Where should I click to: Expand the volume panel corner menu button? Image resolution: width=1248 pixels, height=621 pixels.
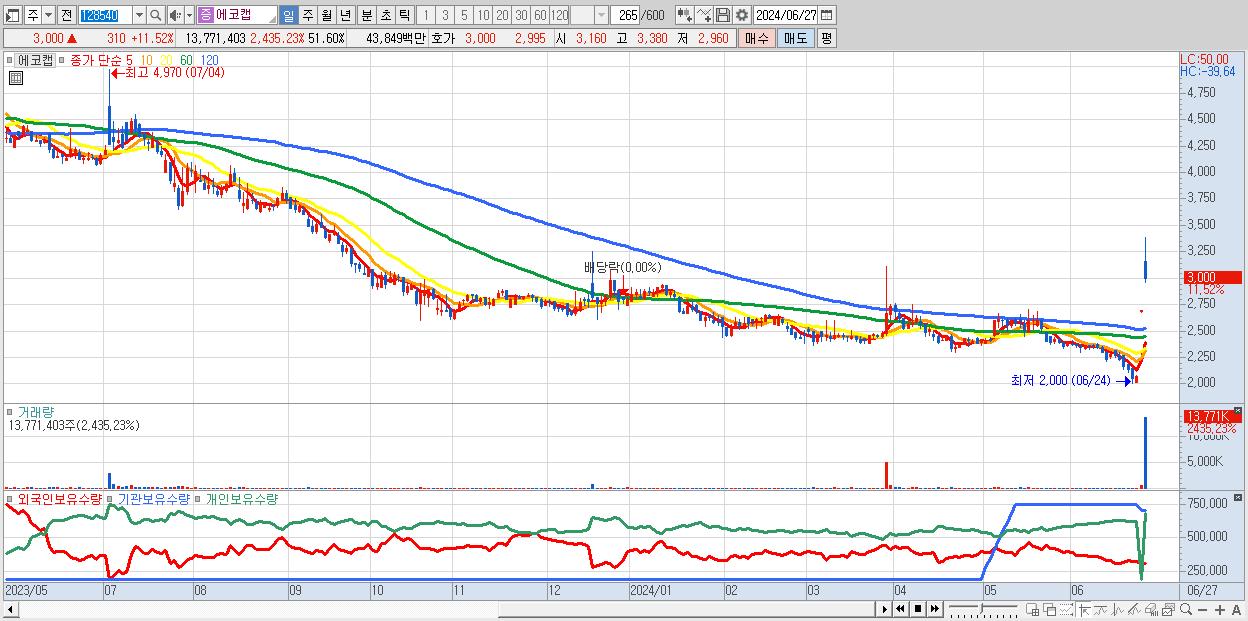[1239, 410]
